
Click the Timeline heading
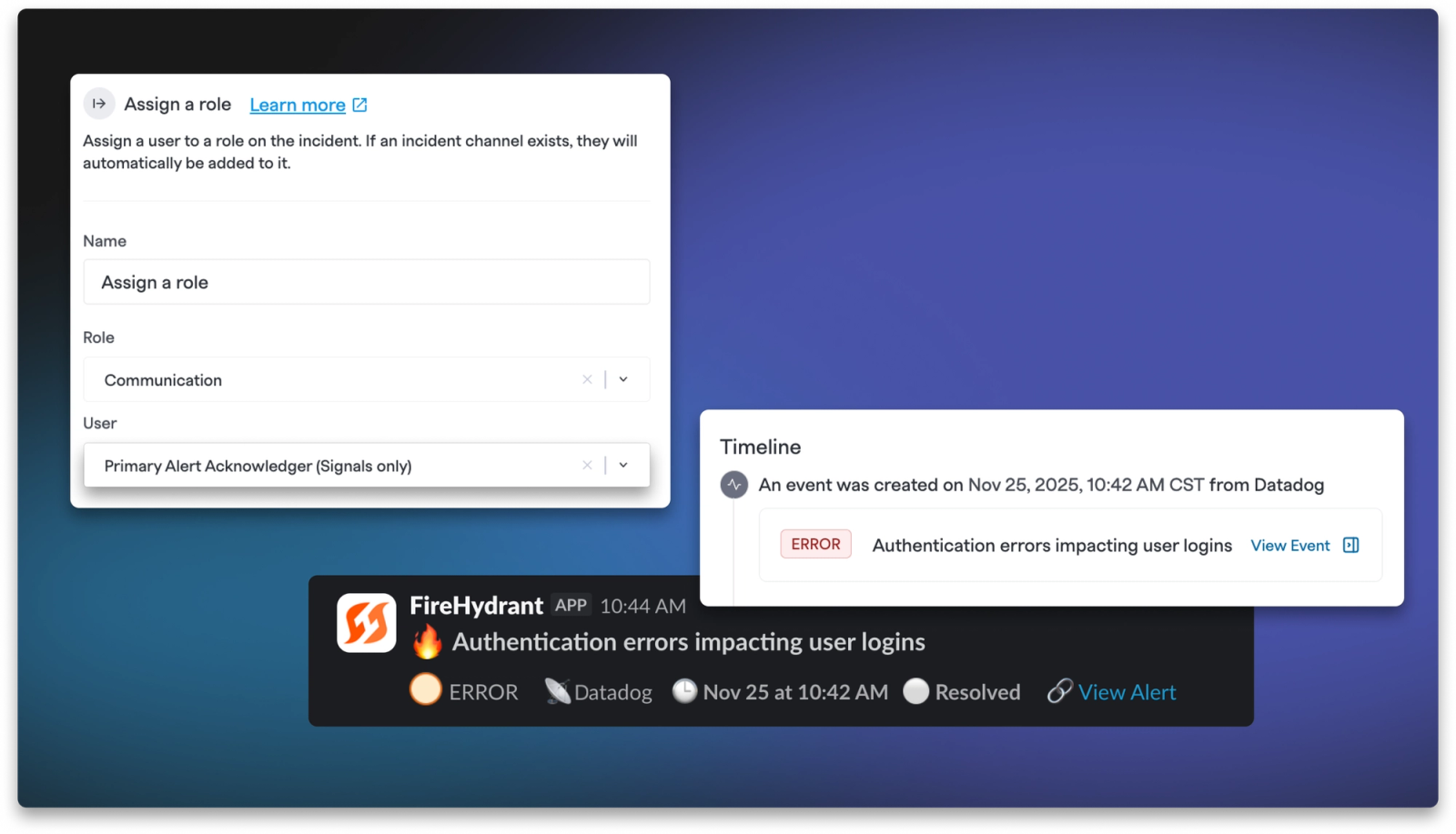click(x=761, y=447)
